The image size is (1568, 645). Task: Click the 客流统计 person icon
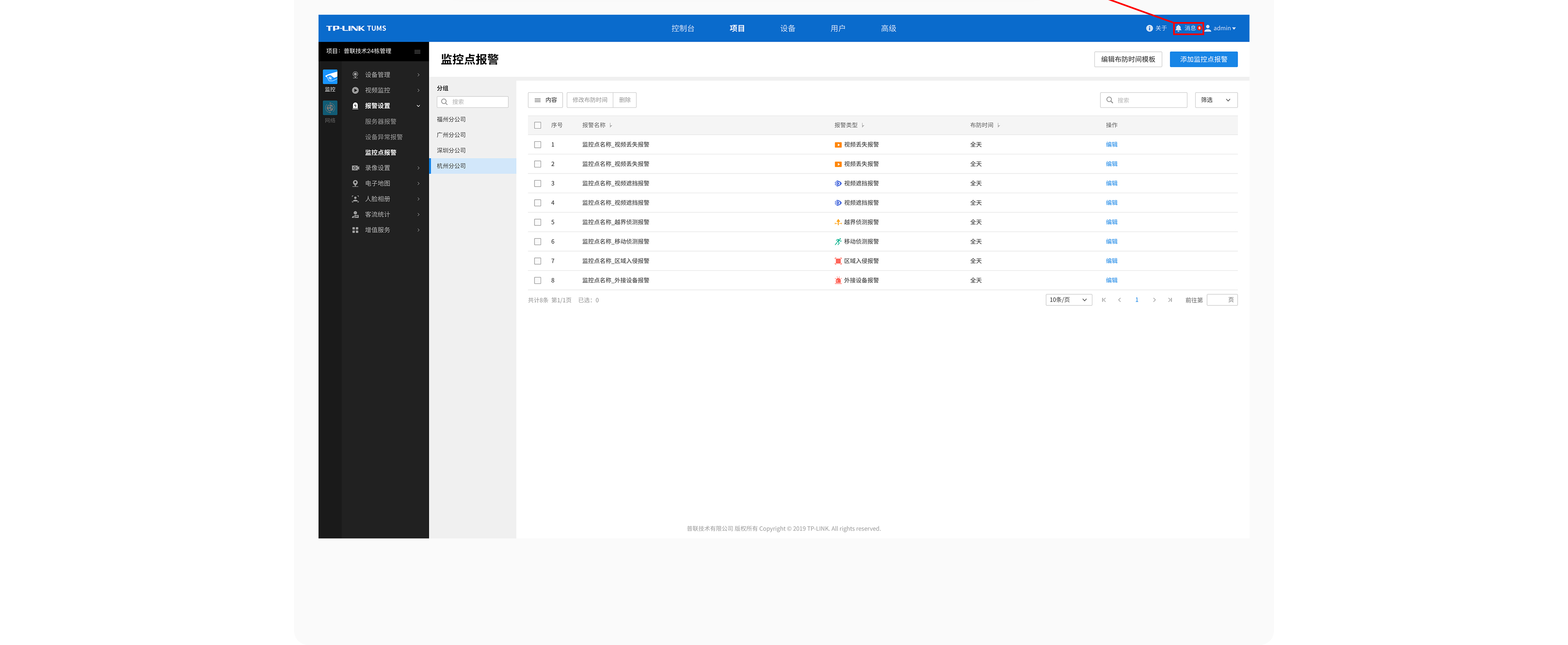pyautogui.click(x=356, y=214)
